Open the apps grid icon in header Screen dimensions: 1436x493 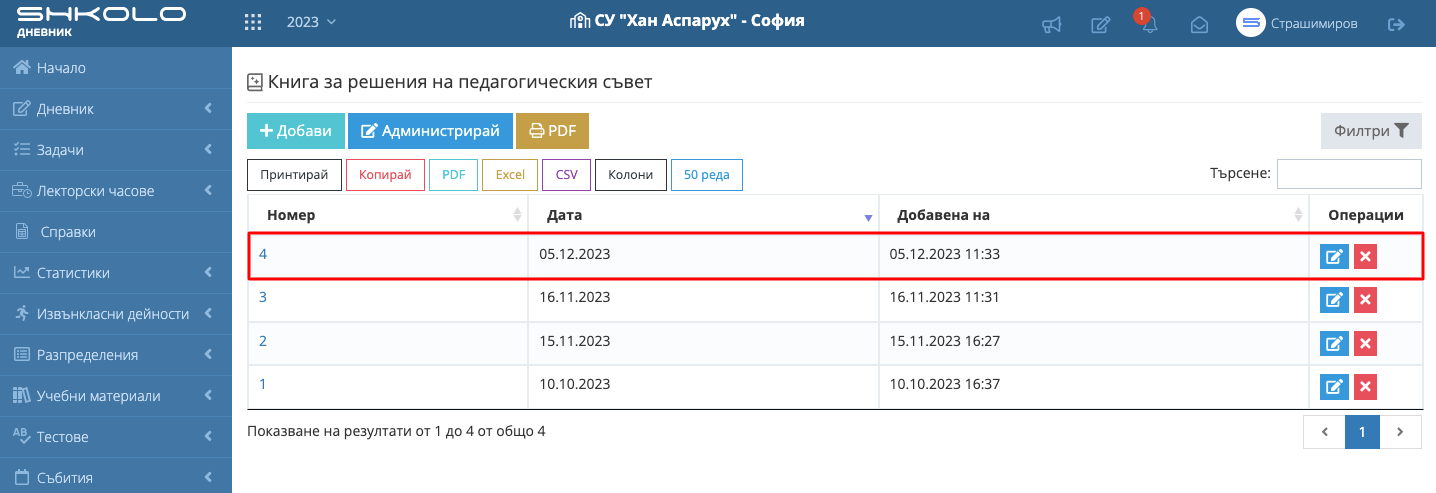[x=254, y=22]
